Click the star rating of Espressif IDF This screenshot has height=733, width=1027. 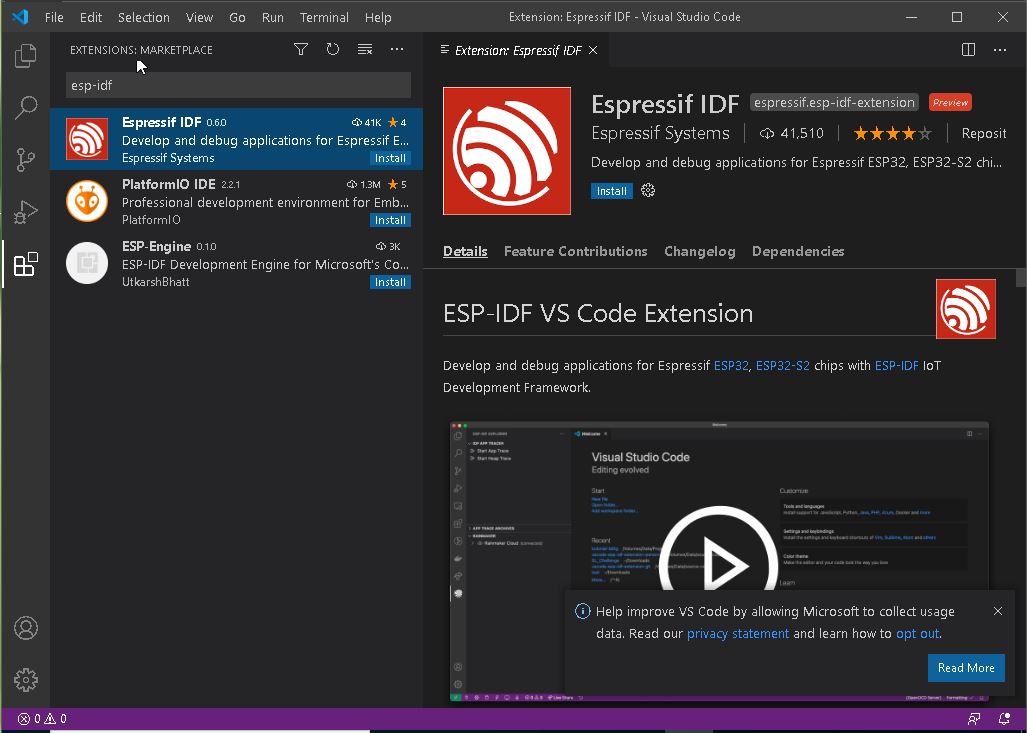point(892,134)
